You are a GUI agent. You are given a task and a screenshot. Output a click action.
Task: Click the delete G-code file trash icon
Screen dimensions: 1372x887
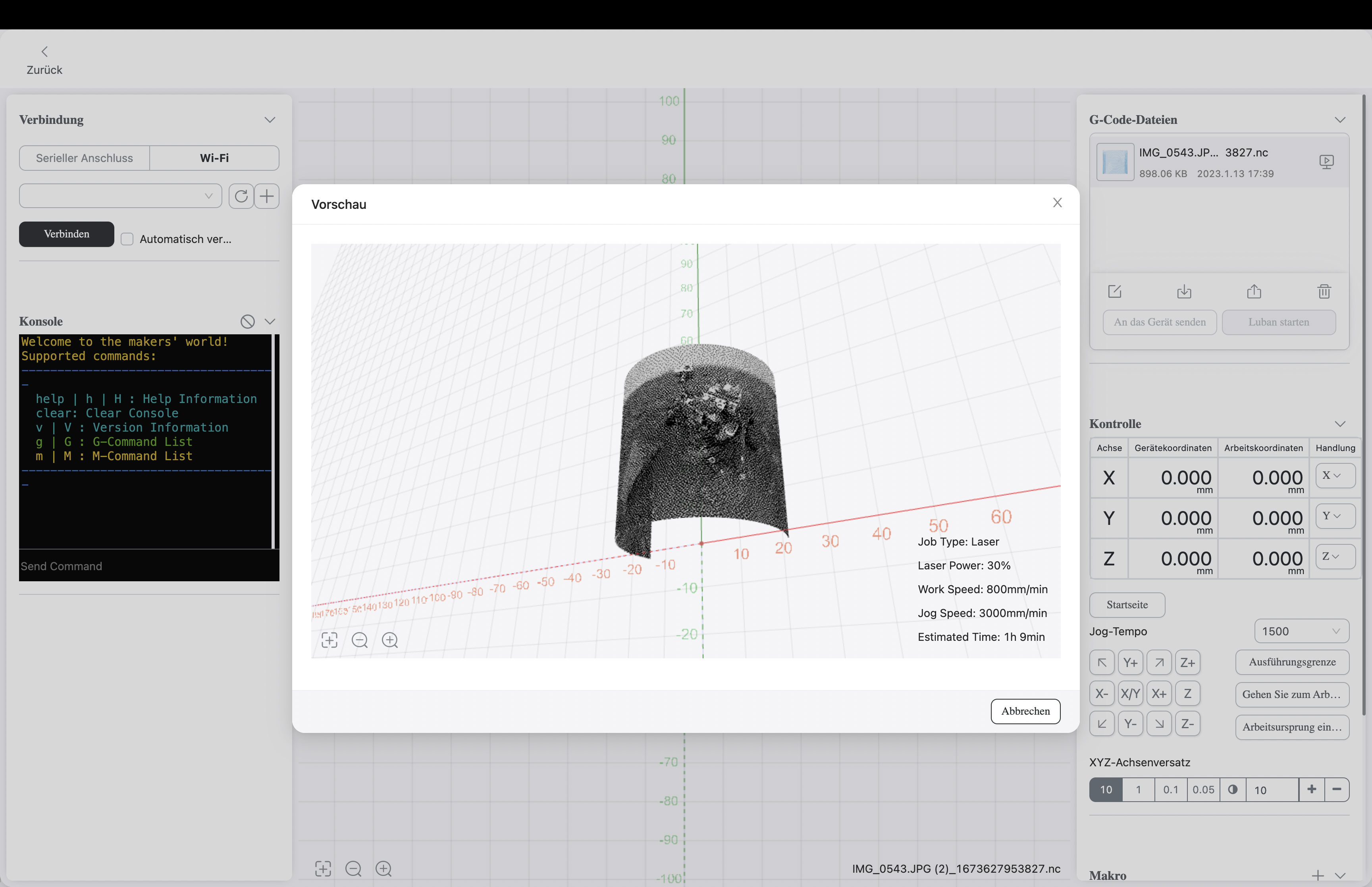pos(1324,291)
